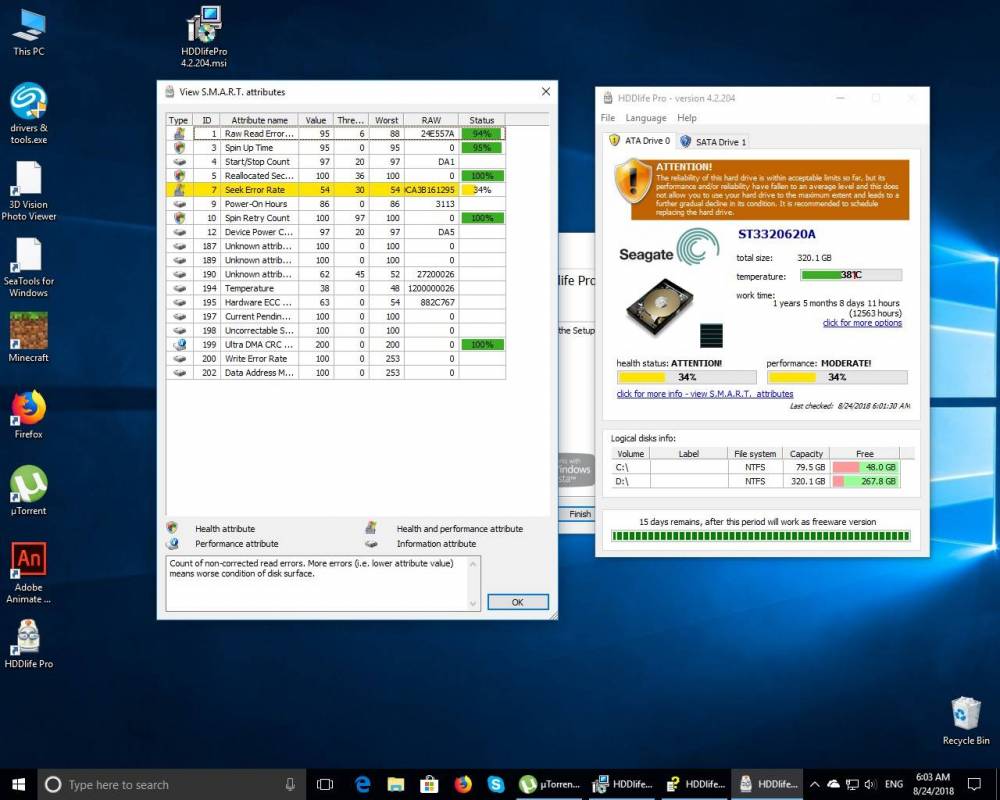Open HDDlife Pro desktop shortcut

coord(29,644)
